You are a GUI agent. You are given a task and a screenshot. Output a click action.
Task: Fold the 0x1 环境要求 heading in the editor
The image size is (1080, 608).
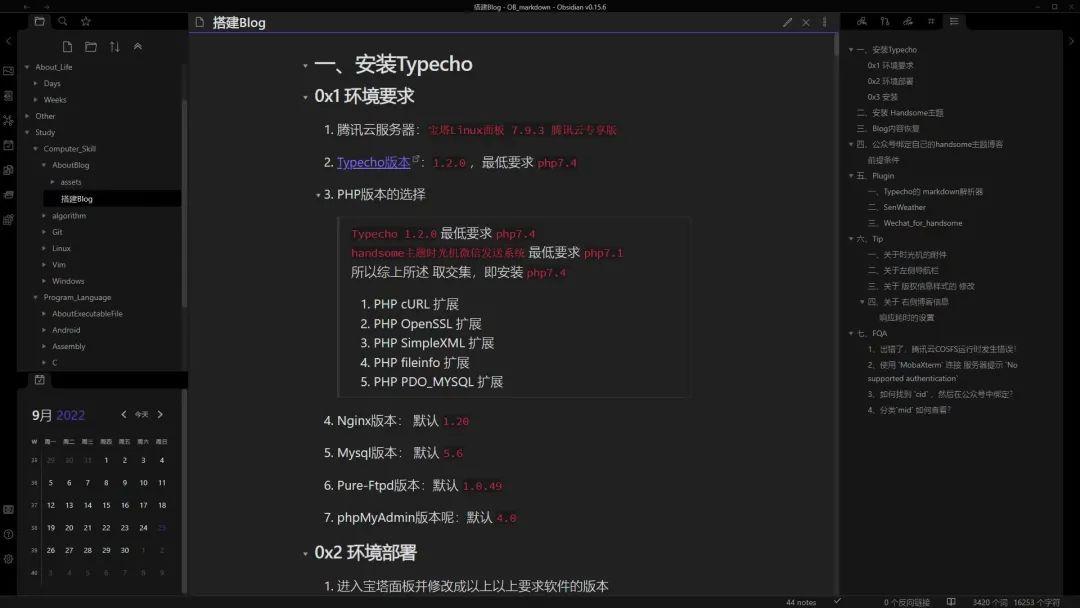pyautogui.click(x=305, y=98)
